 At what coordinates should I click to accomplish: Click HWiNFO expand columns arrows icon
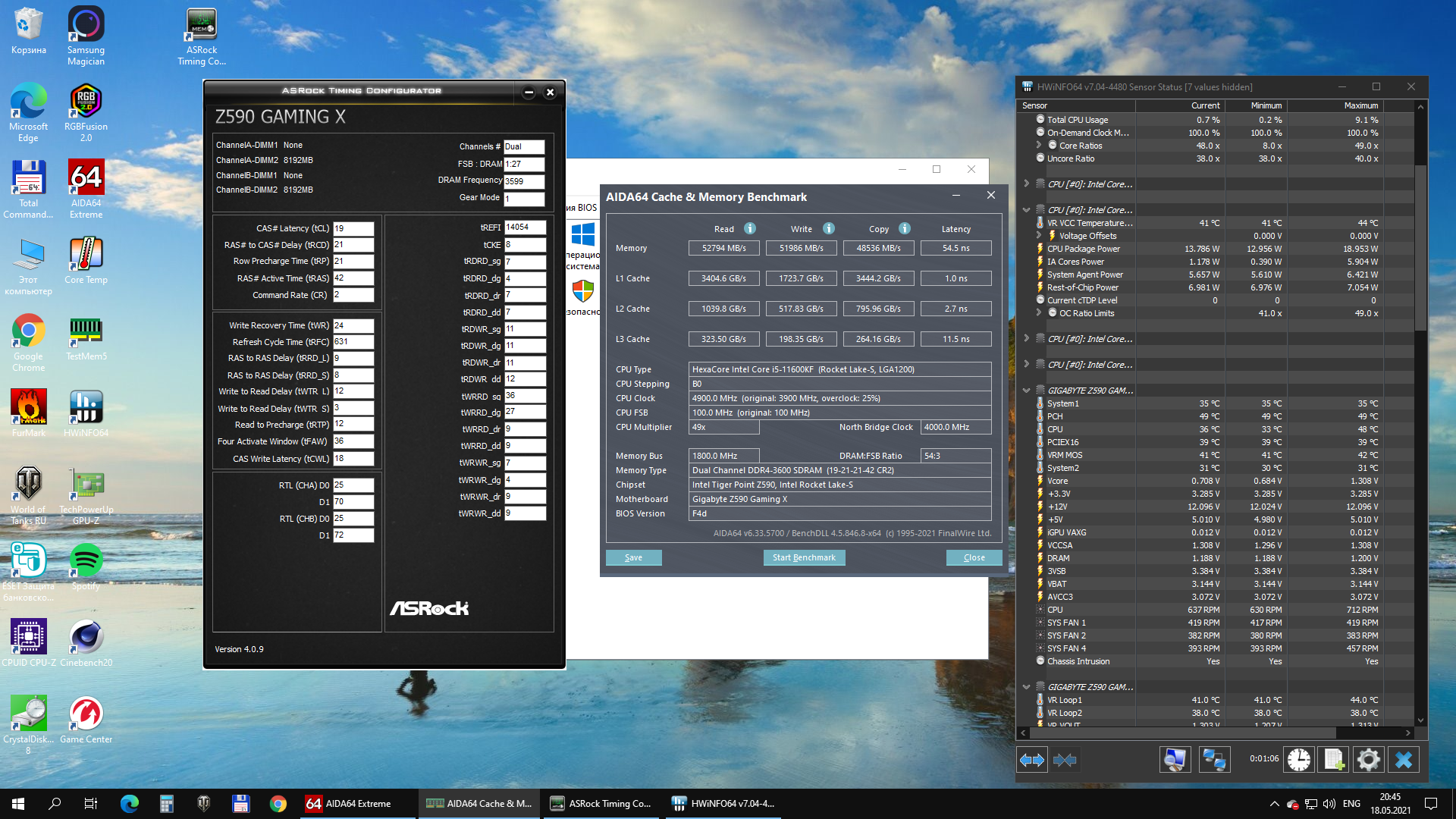pos(1032,759)
